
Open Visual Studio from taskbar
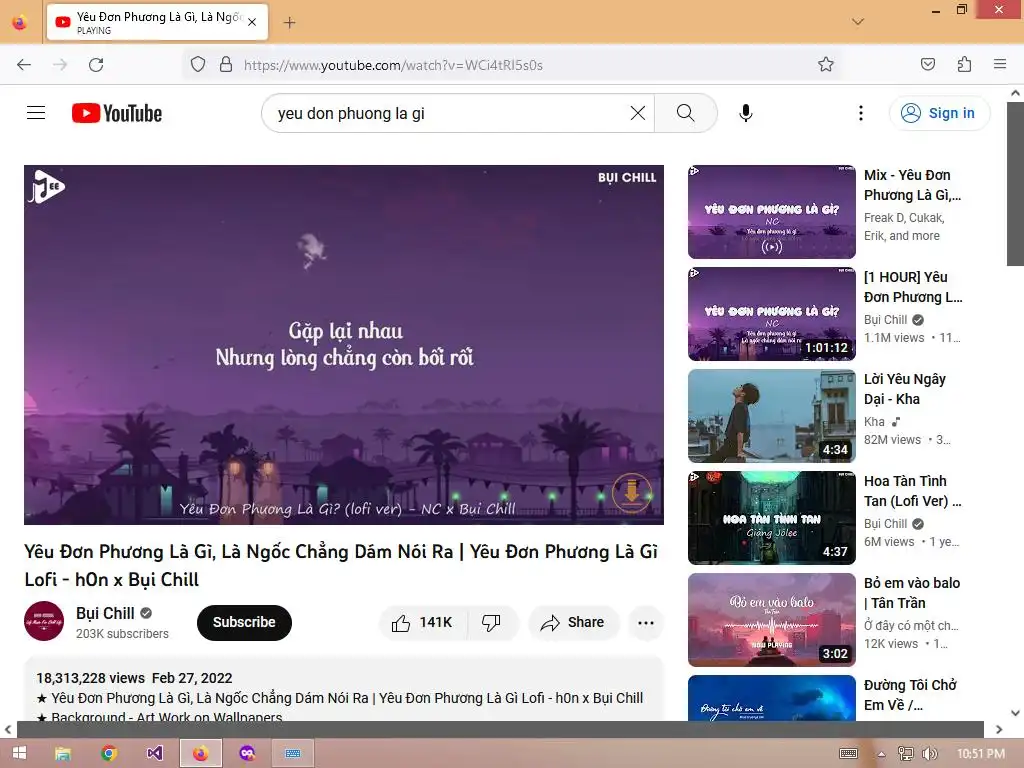tap(155, 753)
